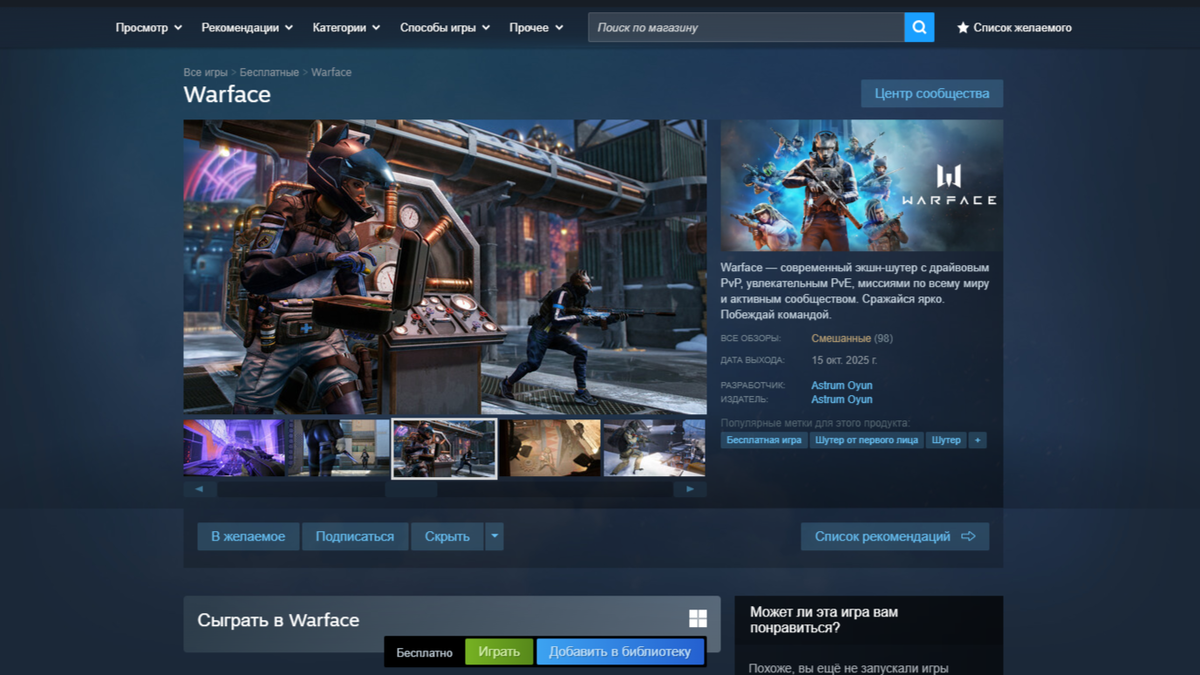
Task: Go to Все игры breadcrumb
Action: point(205,73)
